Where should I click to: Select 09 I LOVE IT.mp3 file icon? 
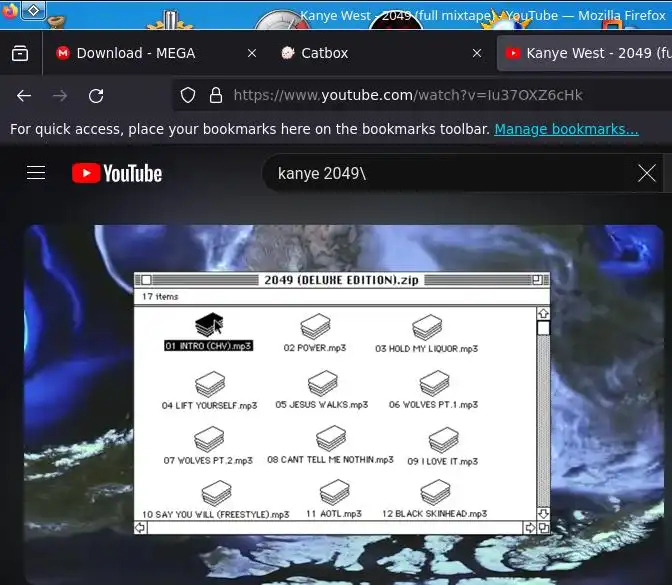[x=444, y=440]
